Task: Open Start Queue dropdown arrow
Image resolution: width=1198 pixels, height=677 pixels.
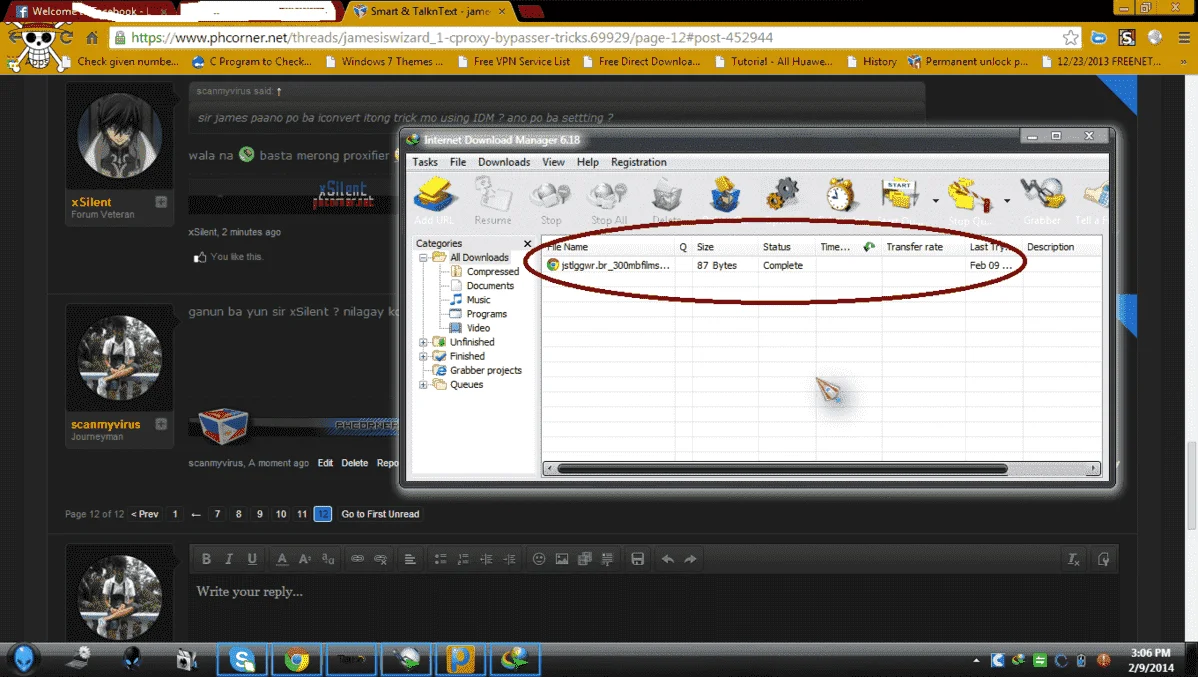Action: 935,201
